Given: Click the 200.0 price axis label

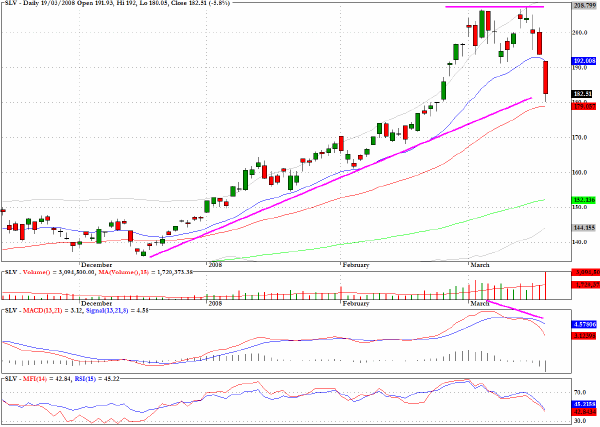Looking at the screenshot, I should coord(580,33).
